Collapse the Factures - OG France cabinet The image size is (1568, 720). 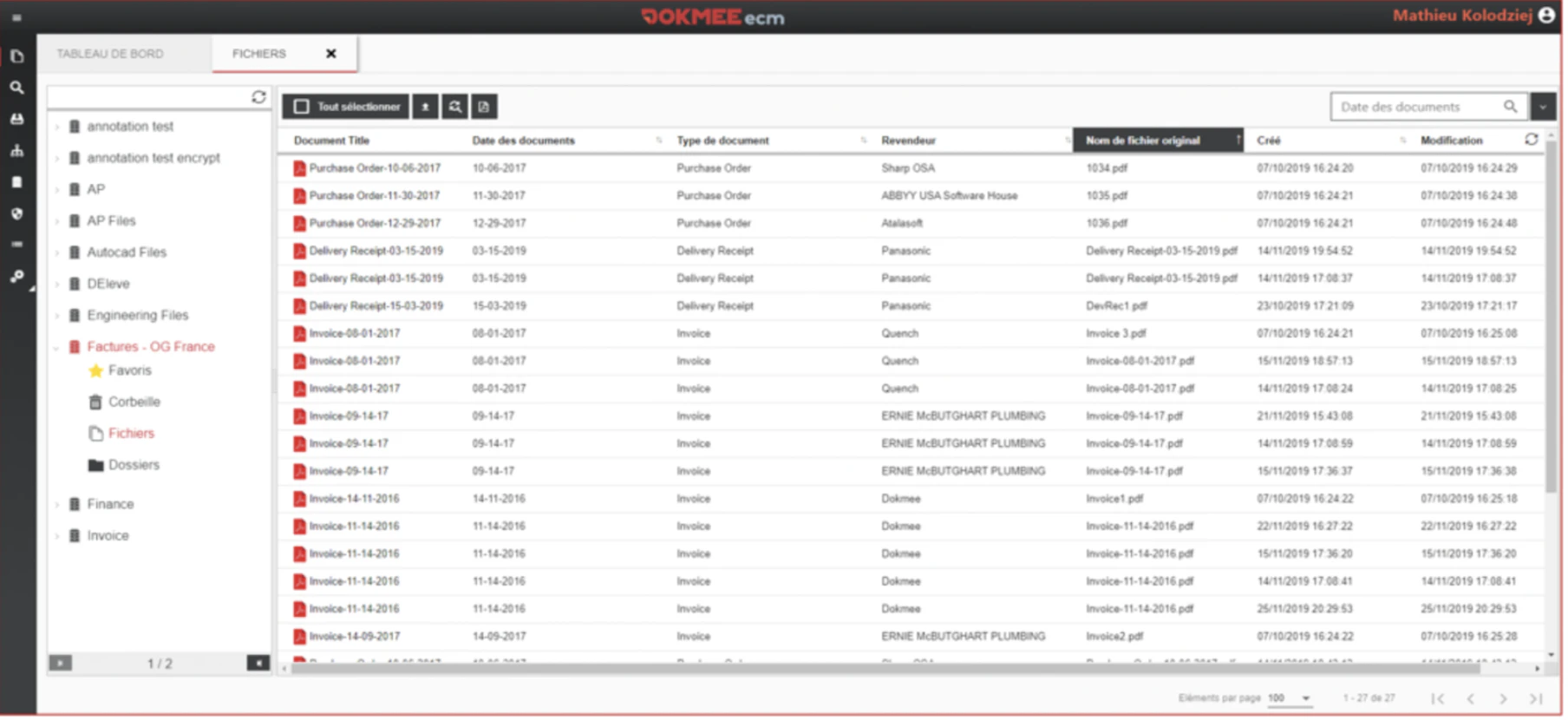[x=57, y=347]
